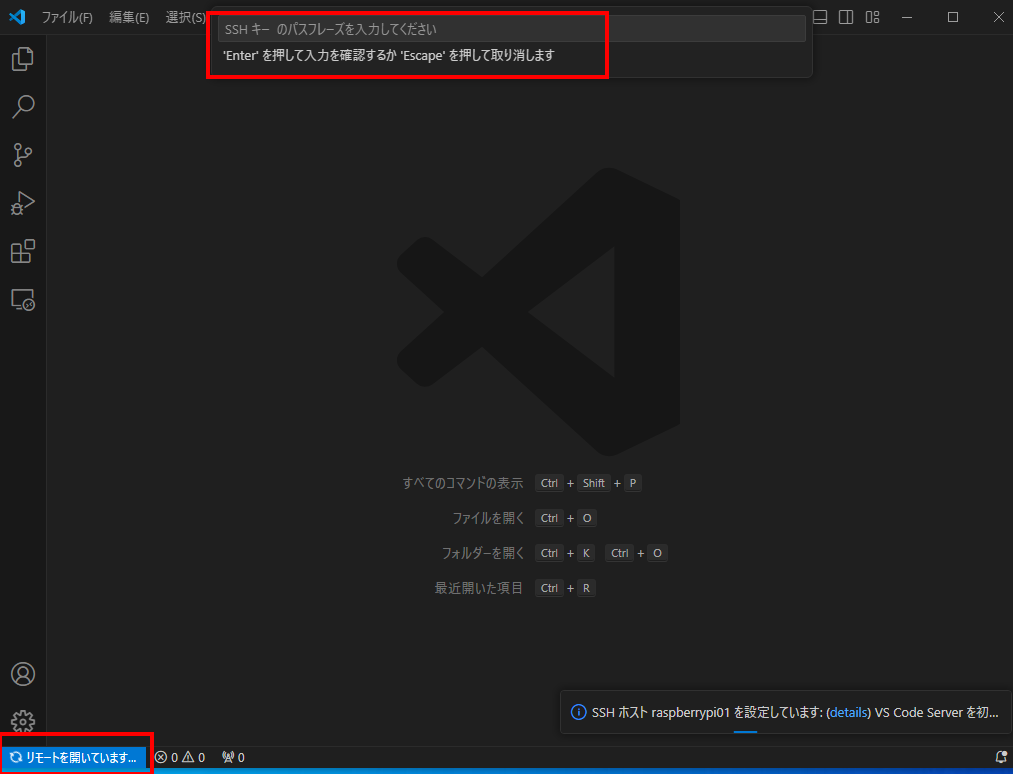Focus the SSH key passphrase input field

(511, 29)
